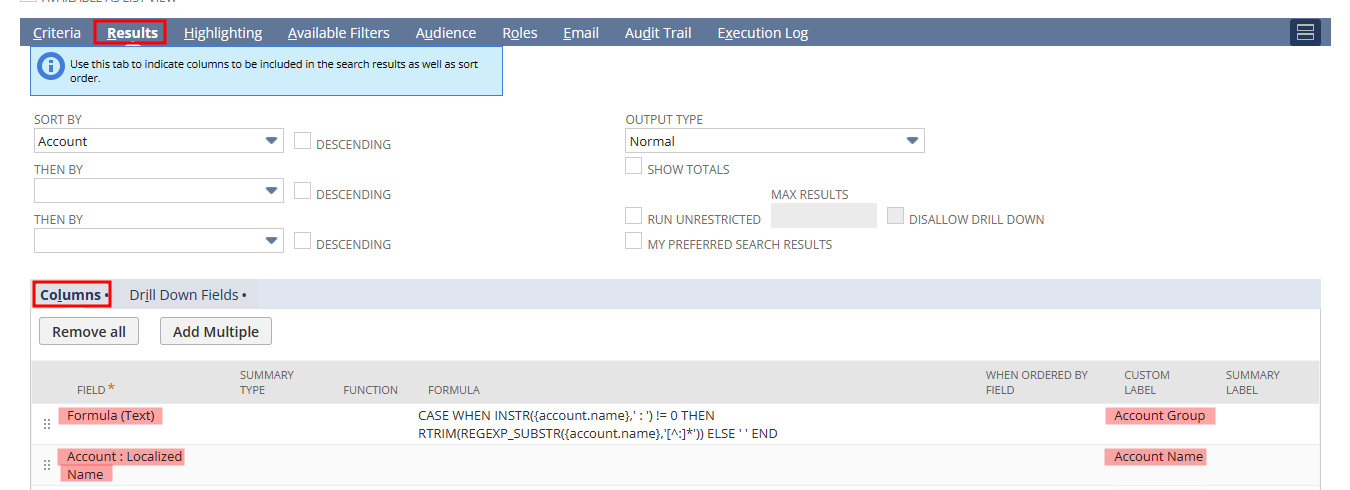1350x490 pixels.
Task: Check the Show Totals checkbox
Action: [633, 167]
